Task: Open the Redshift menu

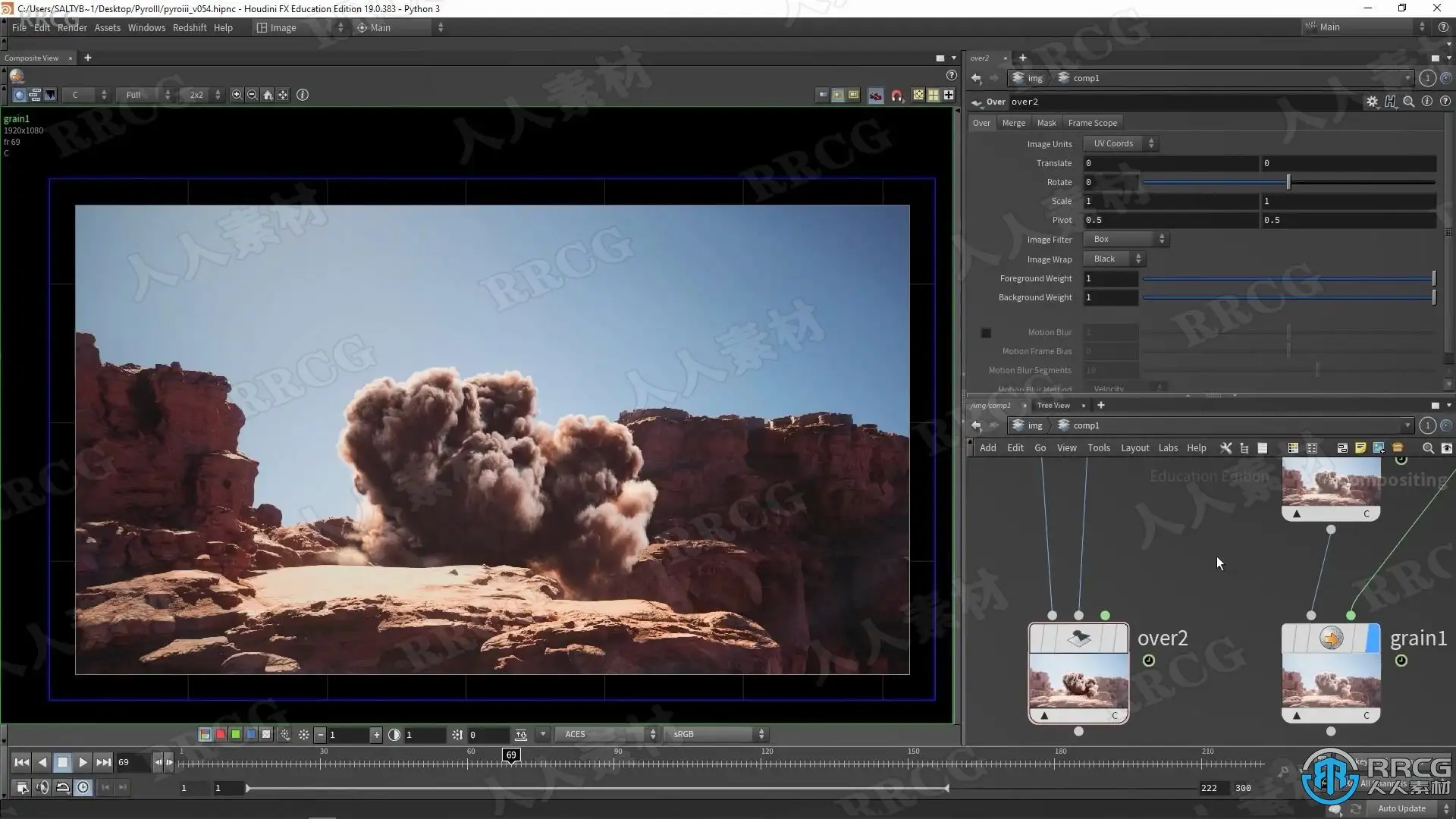Action: coord(189,27)
